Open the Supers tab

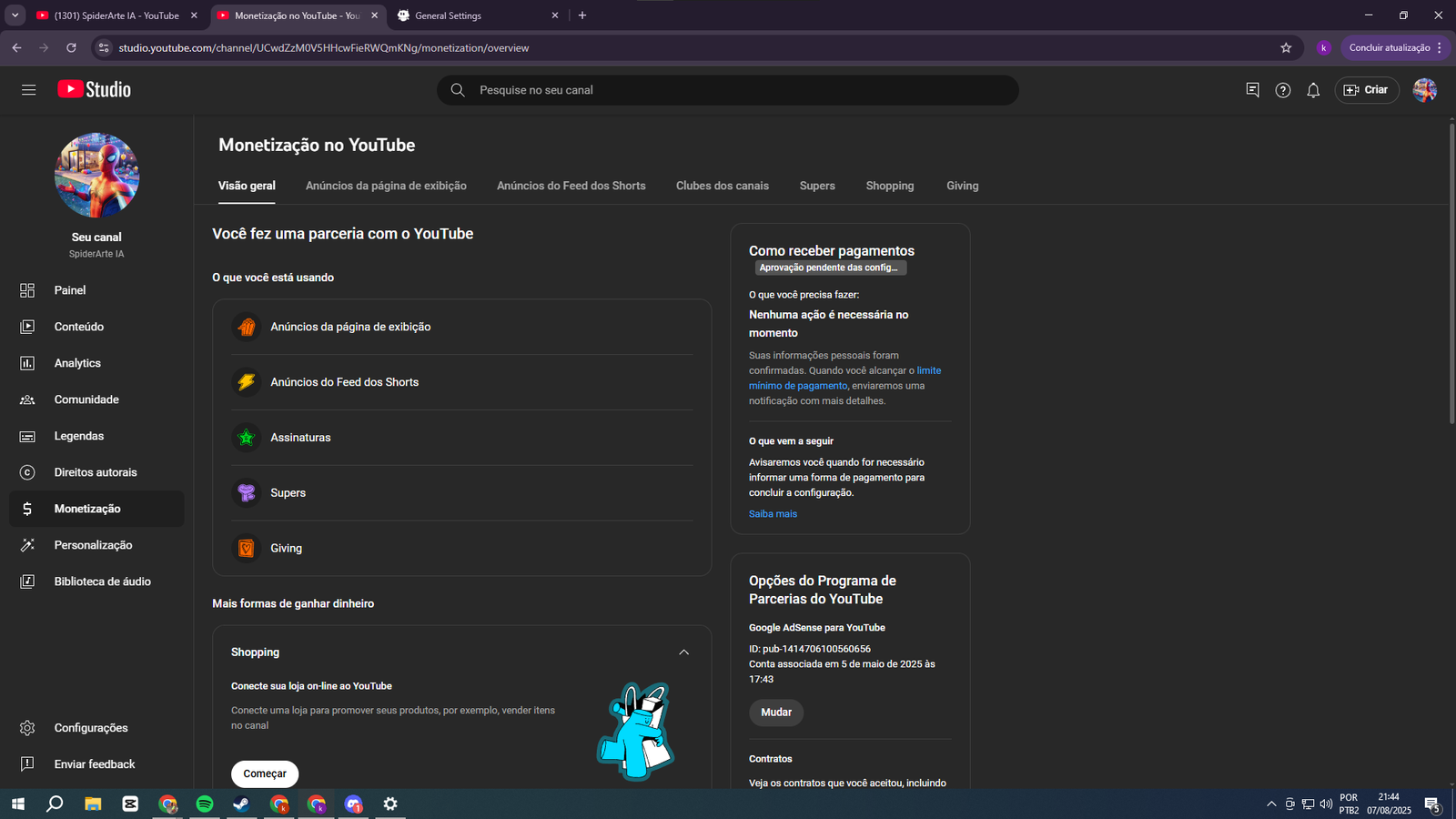(817, 186)
